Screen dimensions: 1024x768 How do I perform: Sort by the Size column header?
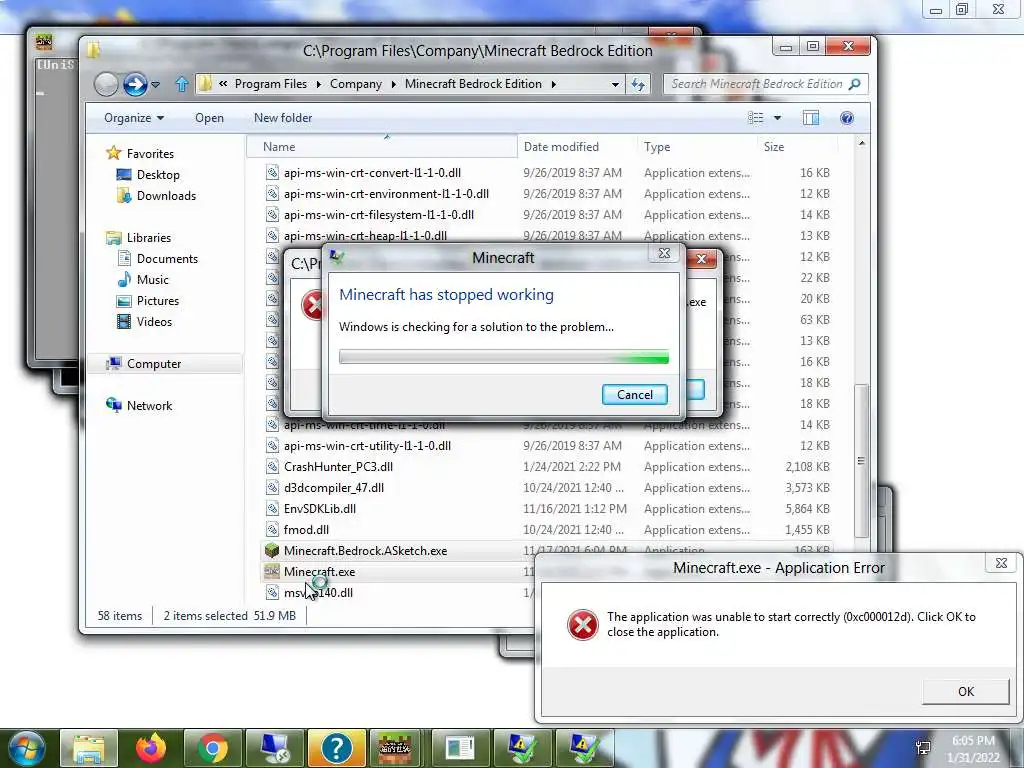(797, 147)
